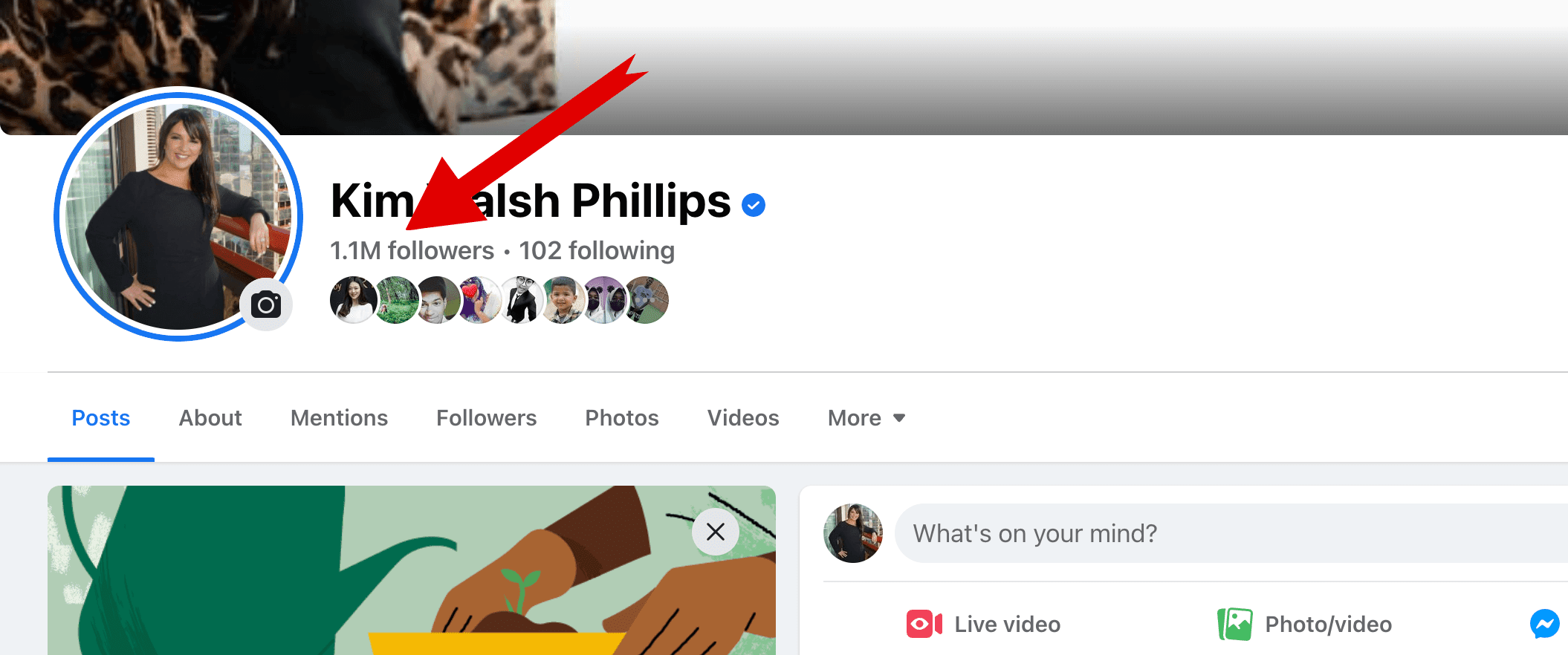The width and height of the screenshot is (1568, 655).
Task: Start a Live video
Action: [x=983, y=624]
